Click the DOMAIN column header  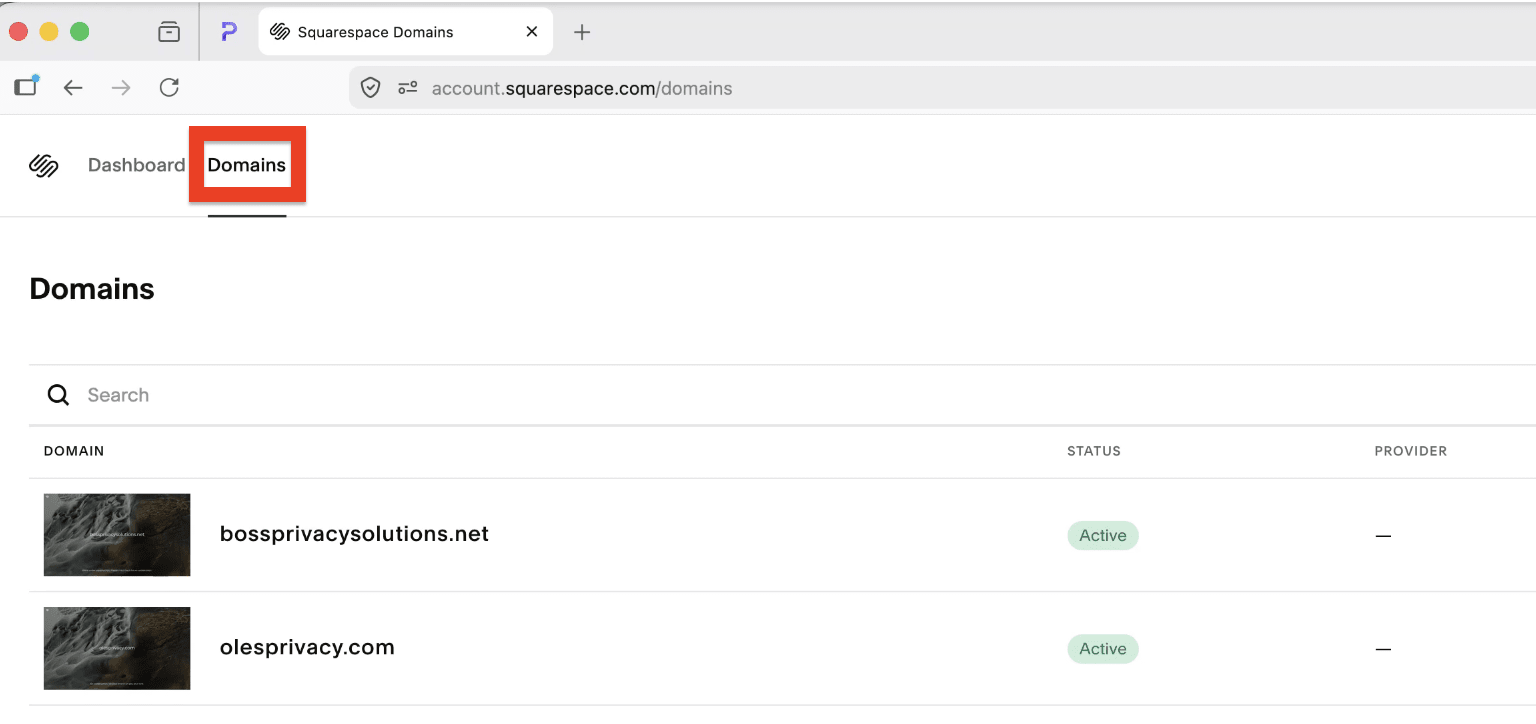[x=74, y=451]
